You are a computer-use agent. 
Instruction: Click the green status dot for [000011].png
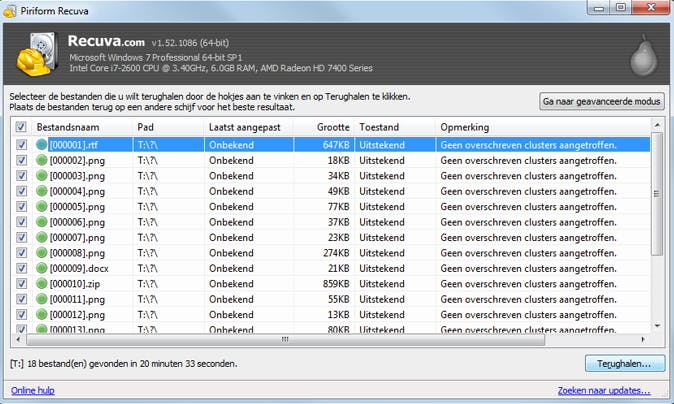42,299
